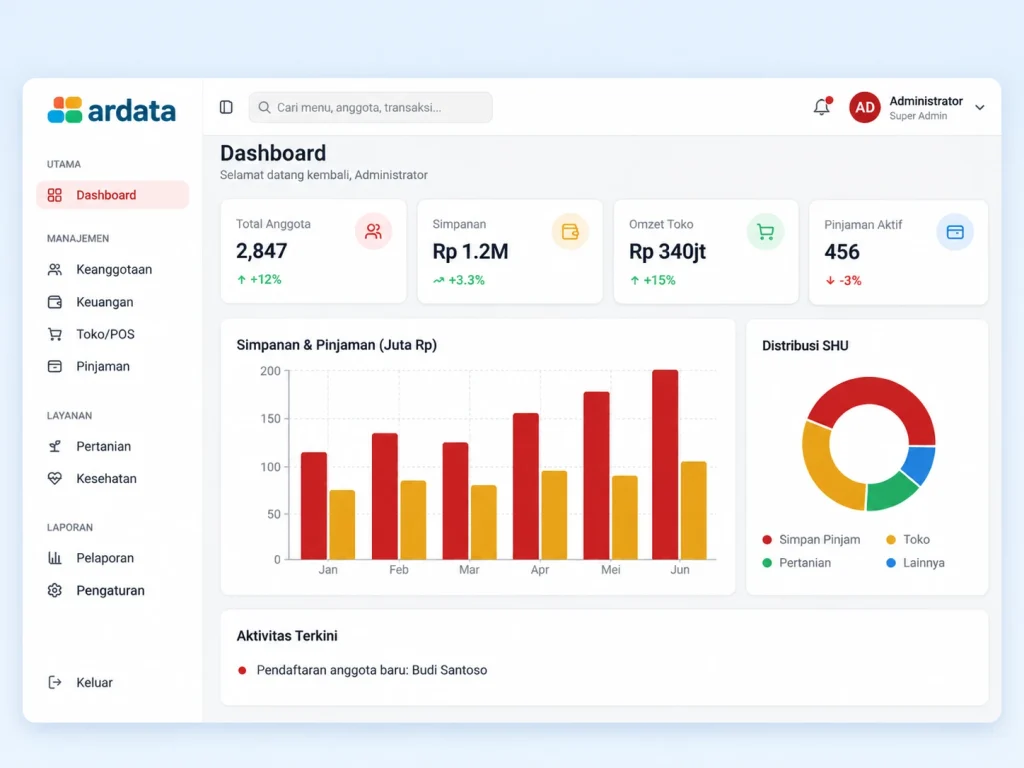Go to the Keuangan section
1024x768 pixels.
(x=112, y=302)
